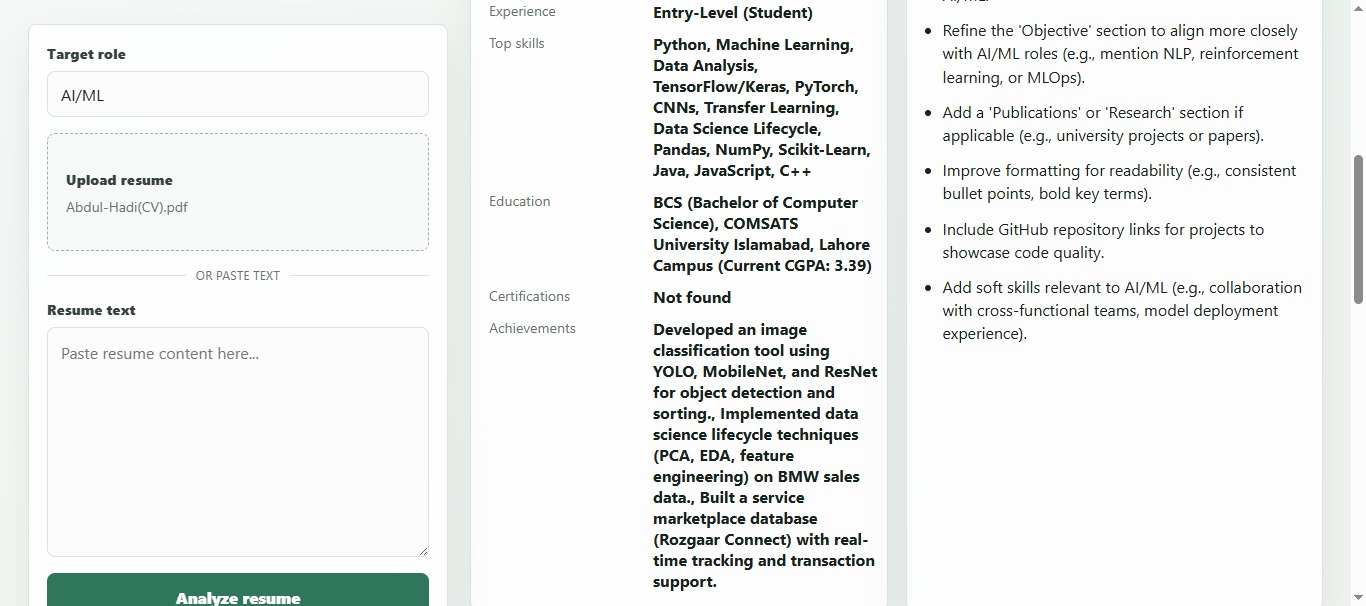Click the suggestion to refine the Objective section
Screen dimensions: 1366x606
click(x=1120, y=54)
